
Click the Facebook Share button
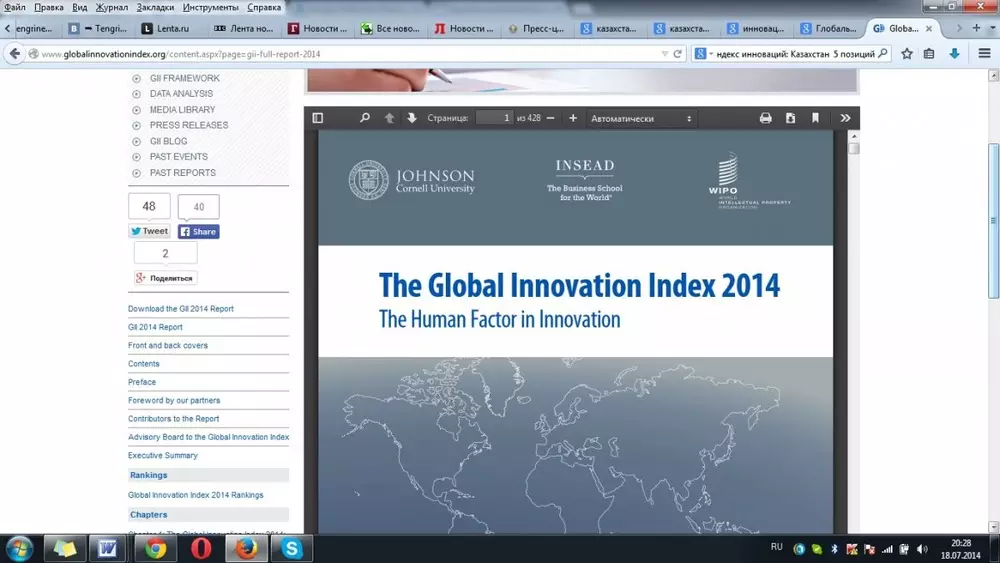[198, 231]
